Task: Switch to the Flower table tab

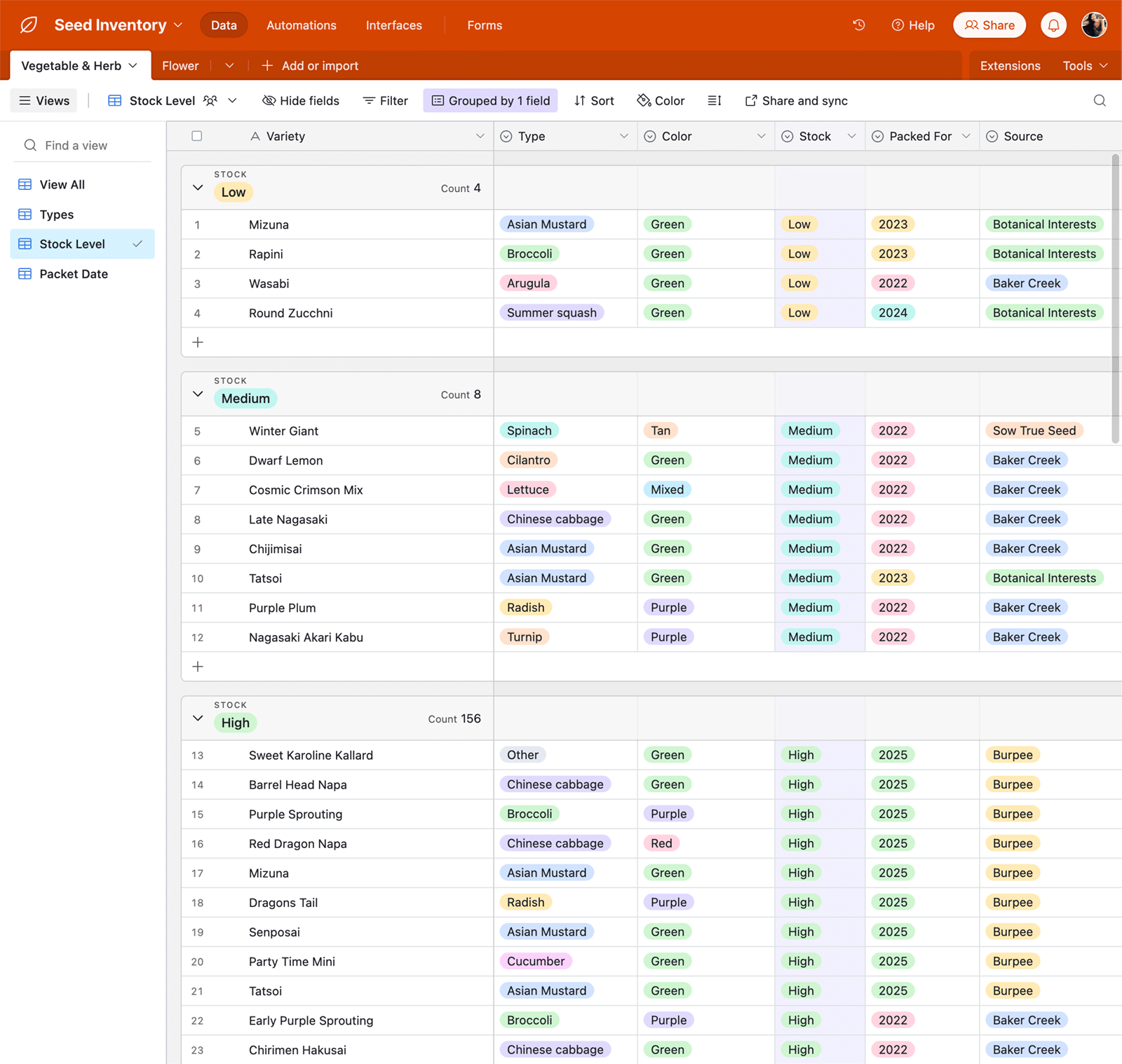Action: coord(180,66)
